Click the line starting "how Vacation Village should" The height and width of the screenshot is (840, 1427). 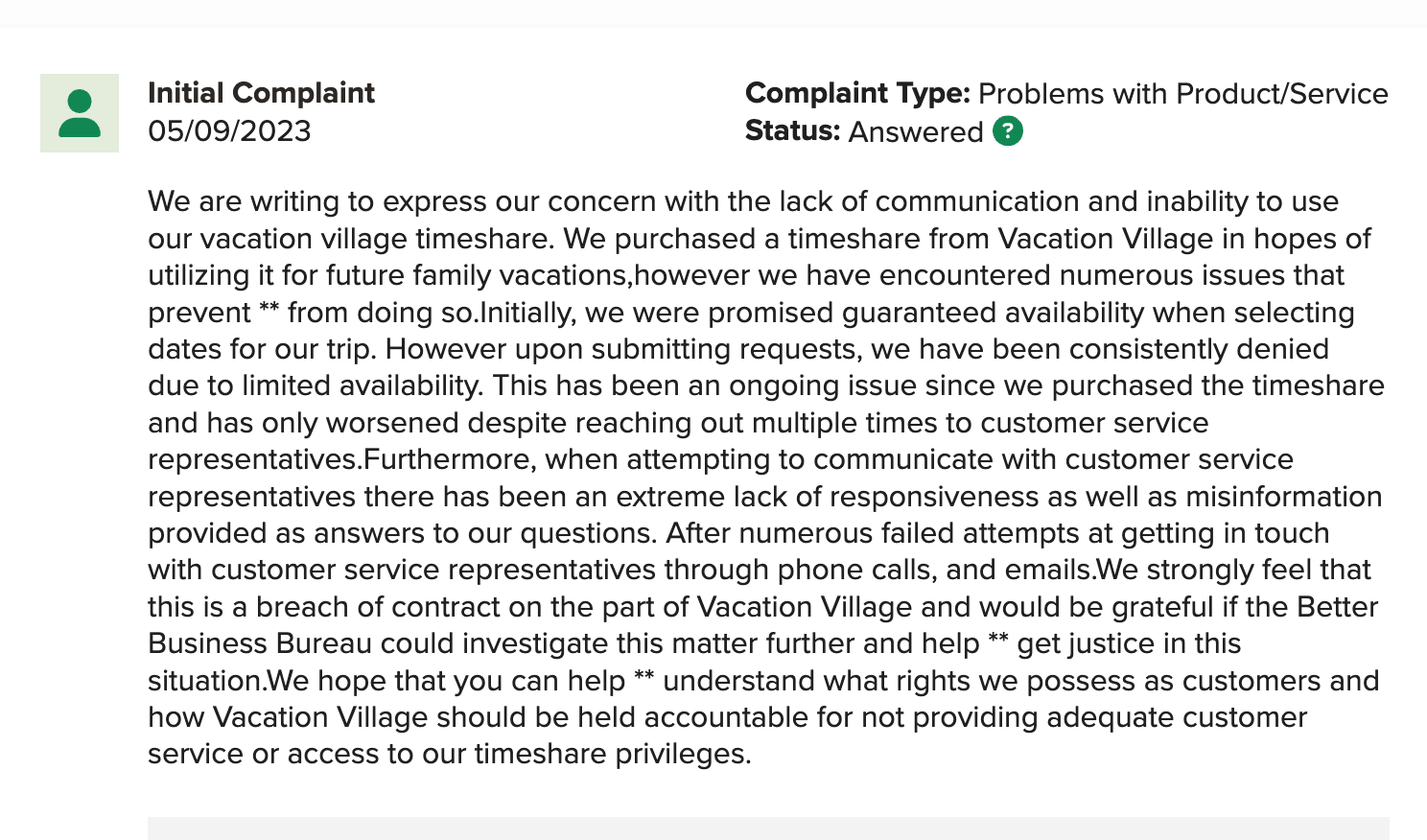coord(726,717)
